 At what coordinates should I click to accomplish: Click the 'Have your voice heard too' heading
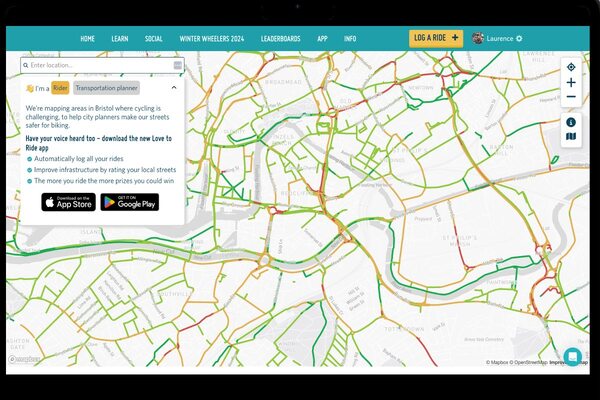(x=99, y=143)
